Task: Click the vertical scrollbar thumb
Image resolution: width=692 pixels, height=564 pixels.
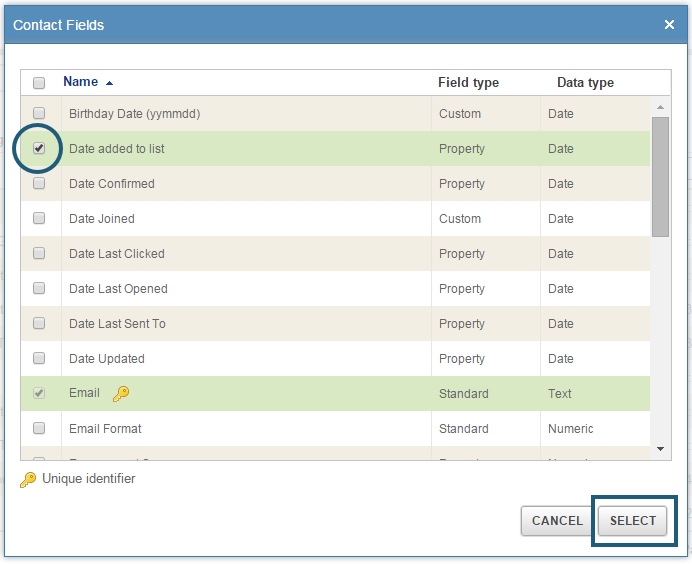Action: [x=660, y=175]
